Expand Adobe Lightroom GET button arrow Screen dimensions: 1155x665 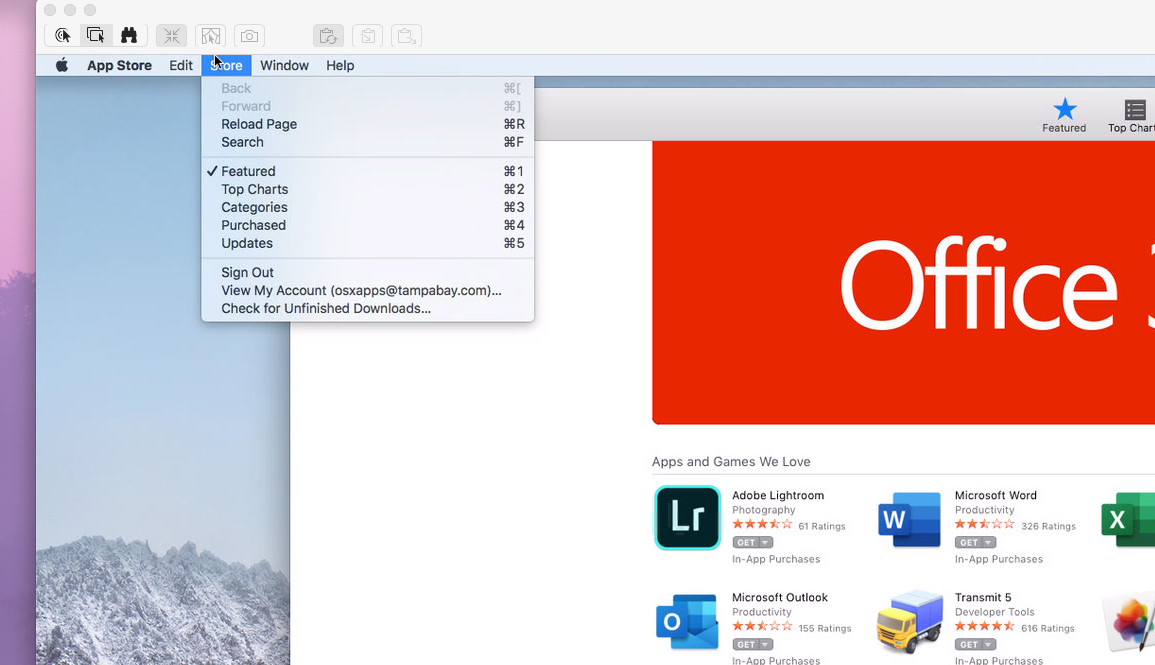[x=765, y=543]
